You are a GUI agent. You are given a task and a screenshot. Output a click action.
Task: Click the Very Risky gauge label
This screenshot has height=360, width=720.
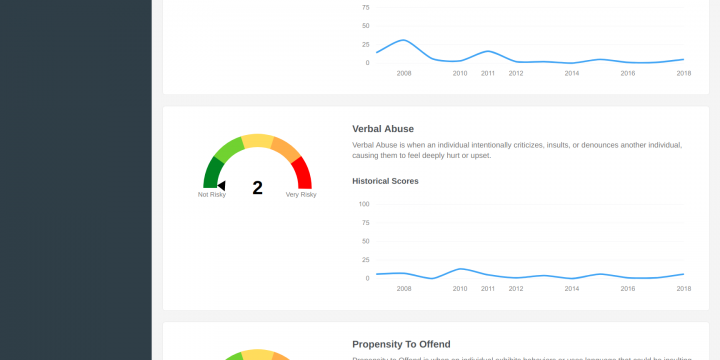pos(301,195)
